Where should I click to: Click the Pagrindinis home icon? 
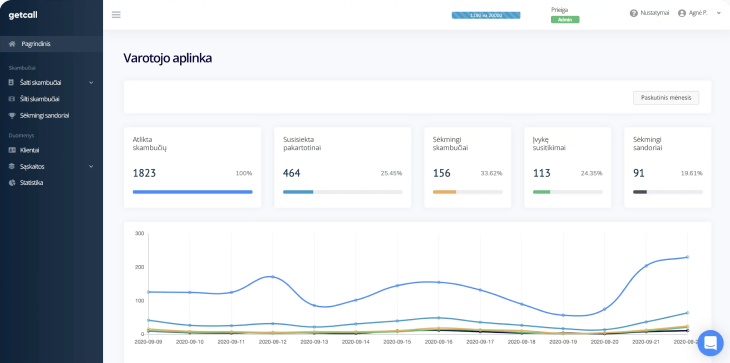click(x=13, y=44)
